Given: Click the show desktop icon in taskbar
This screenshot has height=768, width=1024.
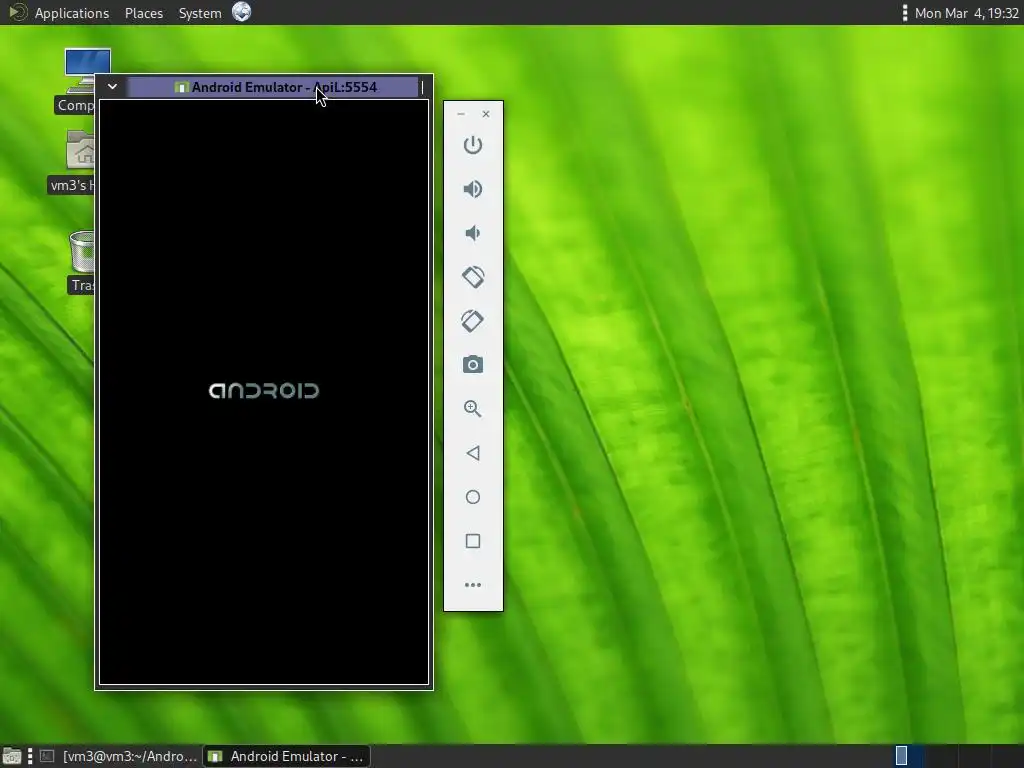Looking at the screenshot, I should (11, 756).
